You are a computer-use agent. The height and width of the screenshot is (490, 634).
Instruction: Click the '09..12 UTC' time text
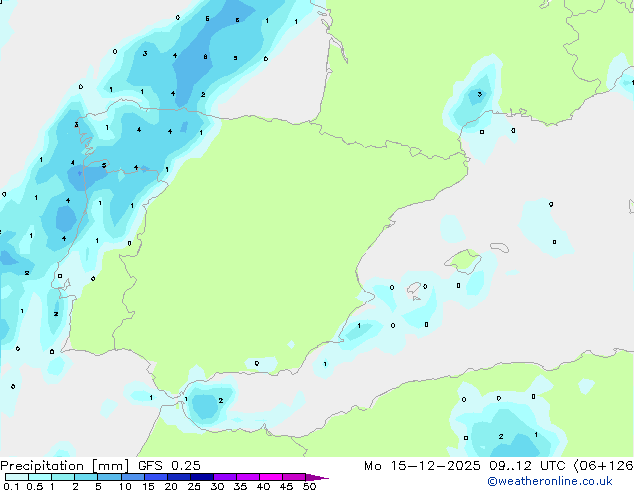pos(527,466)
